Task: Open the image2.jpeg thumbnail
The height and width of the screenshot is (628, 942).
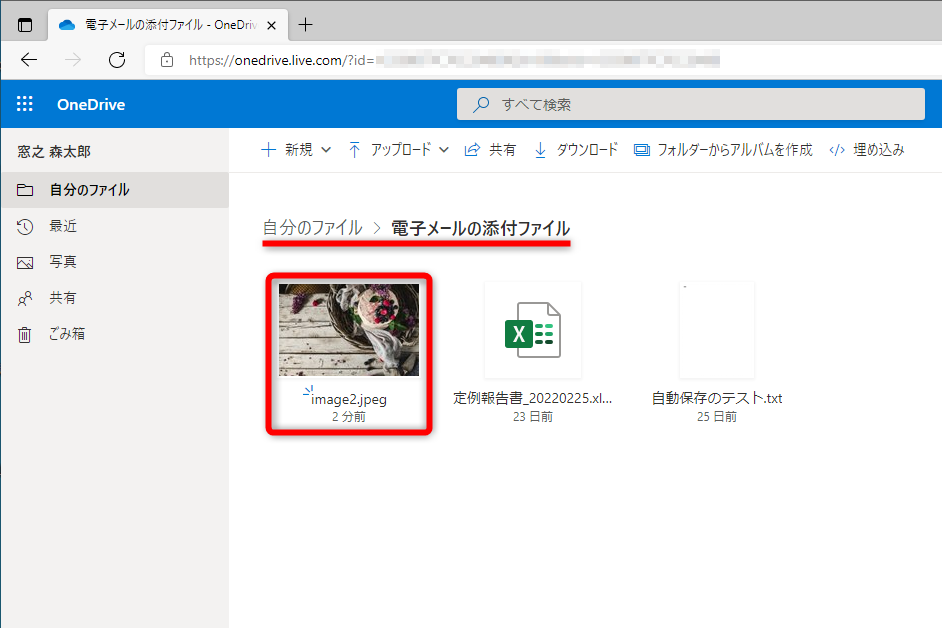Action: 348,330
